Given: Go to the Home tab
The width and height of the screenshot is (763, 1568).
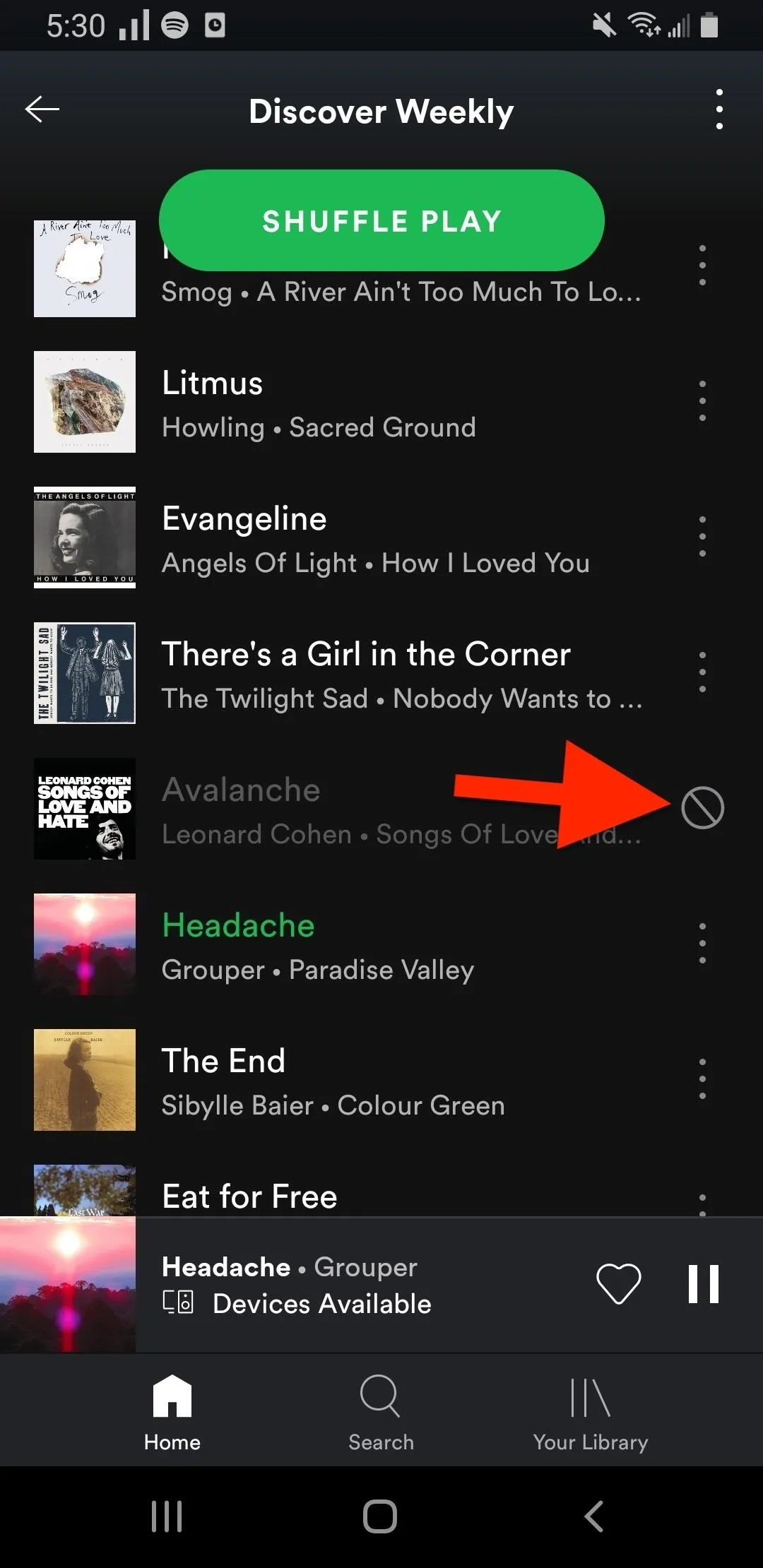Looking at the screenshot, I should 172,1413.
